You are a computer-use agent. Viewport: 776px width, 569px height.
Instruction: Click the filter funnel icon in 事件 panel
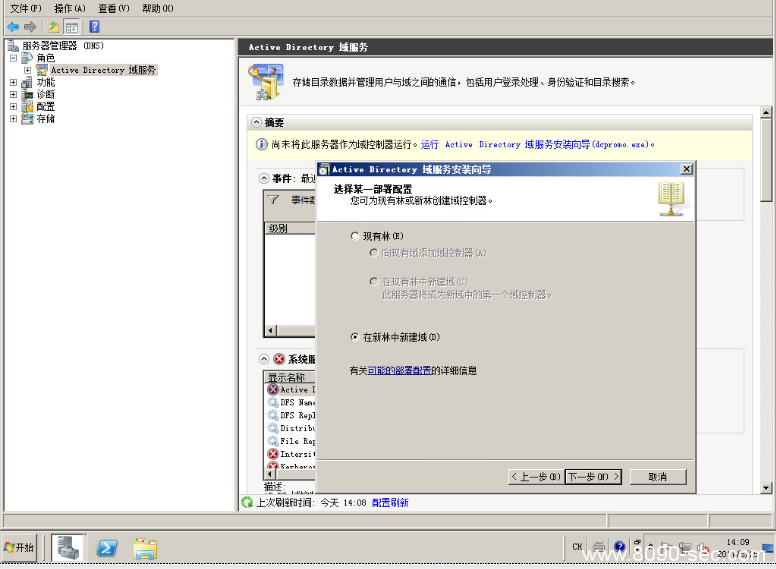coord(273,199)
